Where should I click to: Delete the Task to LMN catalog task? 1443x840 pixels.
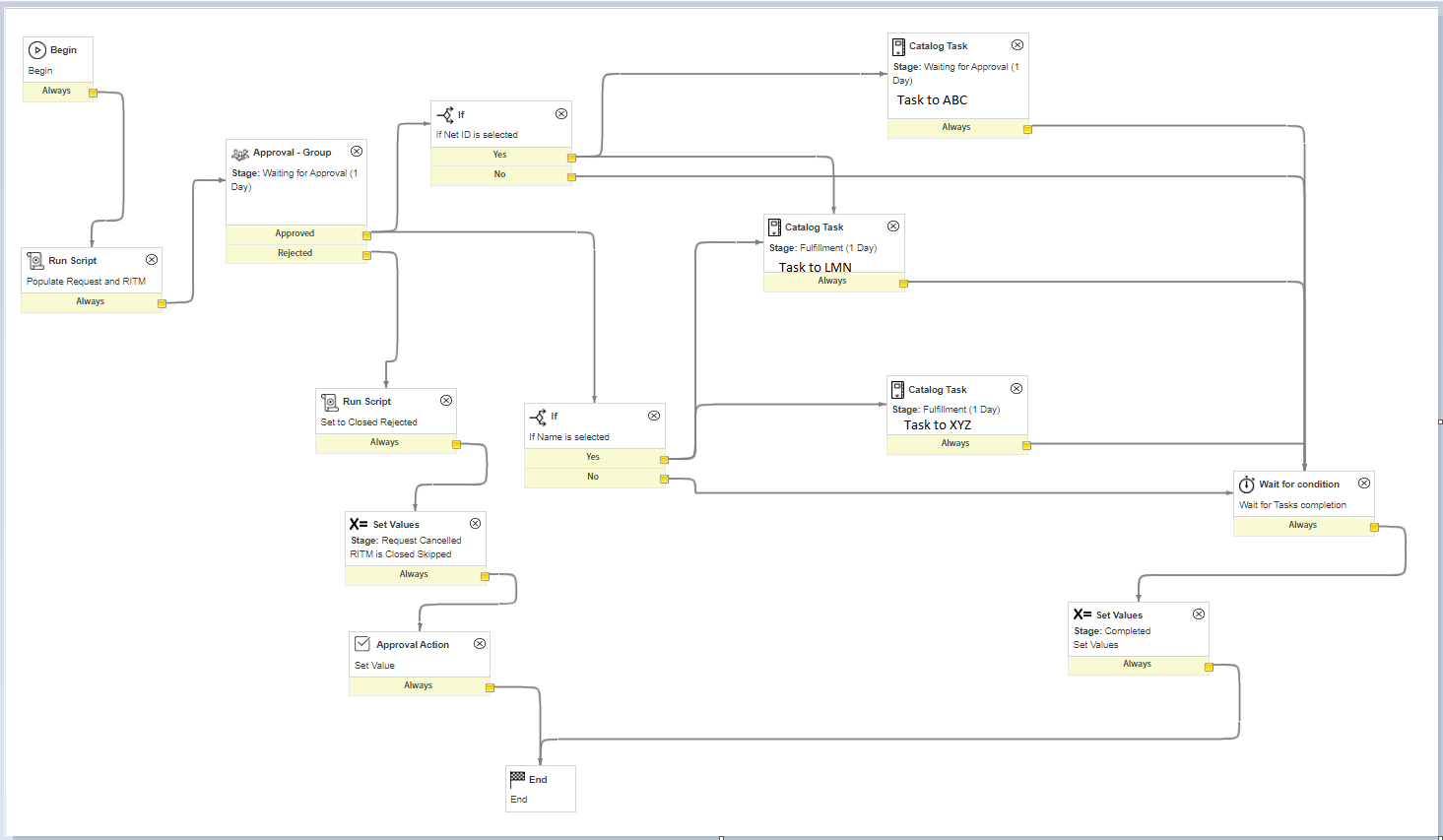pyautogui.click(x=893, y=226)
